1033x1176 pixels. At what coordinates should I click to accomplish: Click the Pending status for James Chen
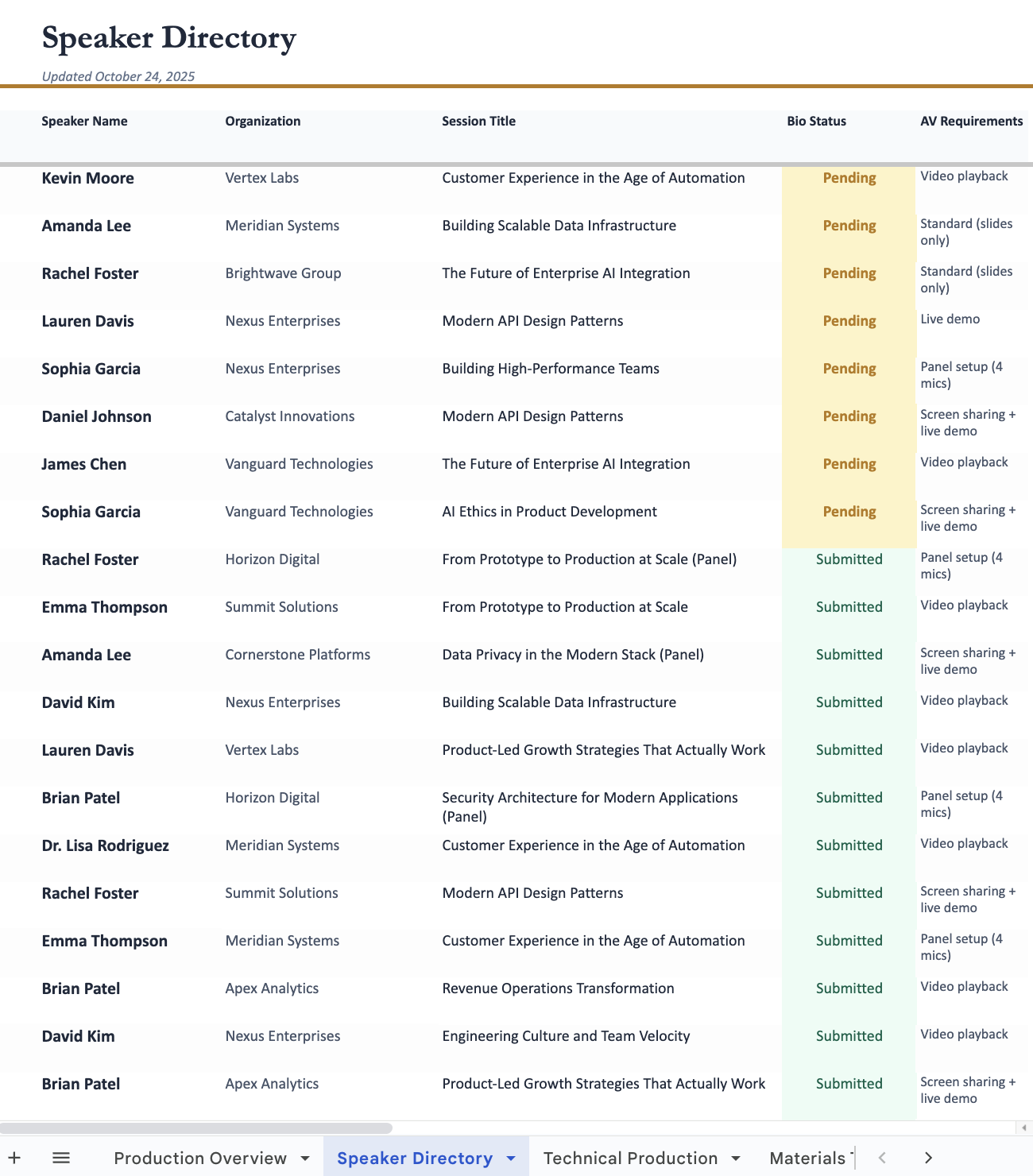(849, 464)
